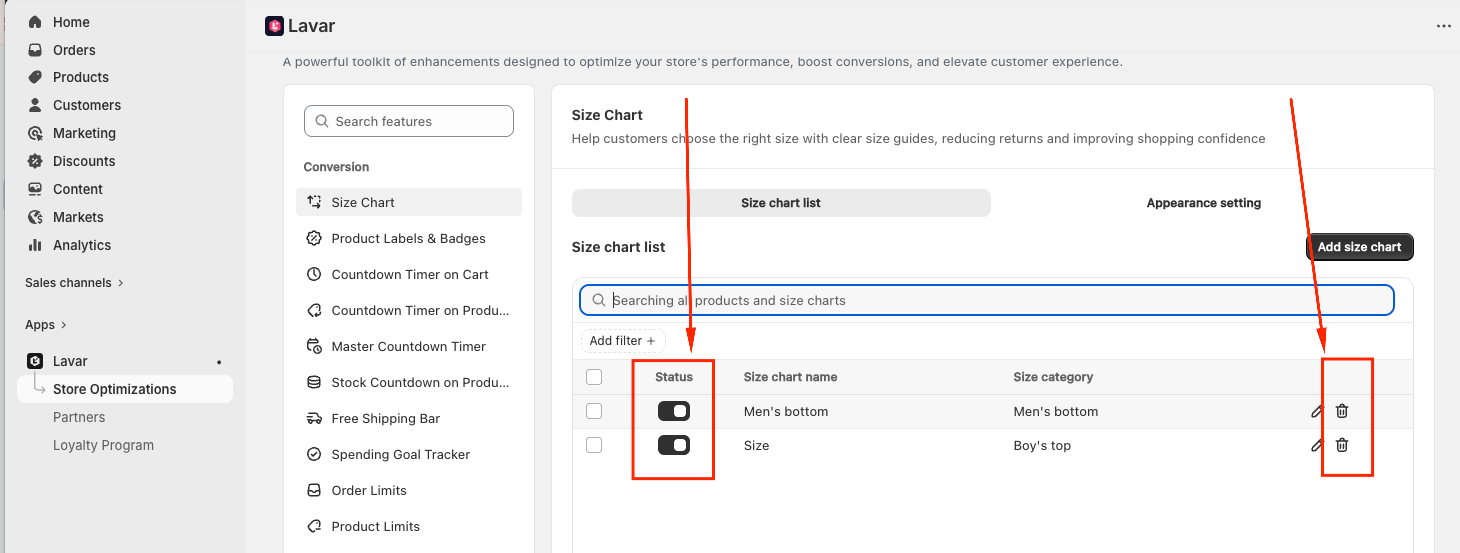Click the Countdown Timer on Cart clock icon
This screenshot has height=553, width=1460.
314,274
